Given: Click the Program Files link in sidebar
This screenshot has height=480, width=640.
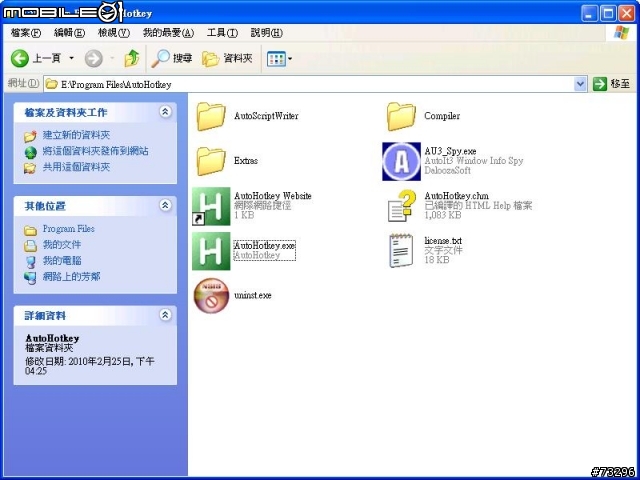Looking at the screenshot, I should tap(69, 229).
